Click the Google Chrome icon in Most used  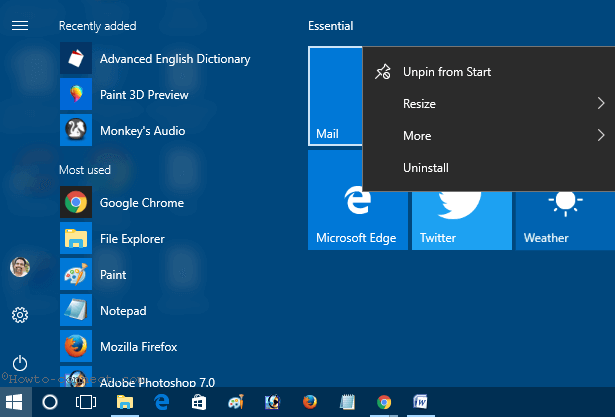76,202
